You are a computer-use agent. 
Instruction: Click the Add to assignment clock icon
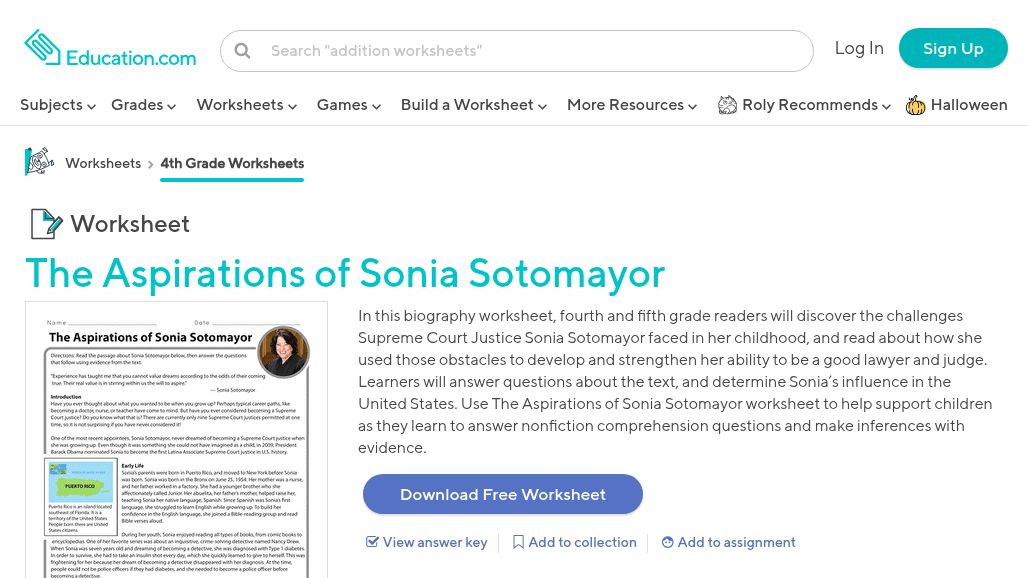[668, 542]
